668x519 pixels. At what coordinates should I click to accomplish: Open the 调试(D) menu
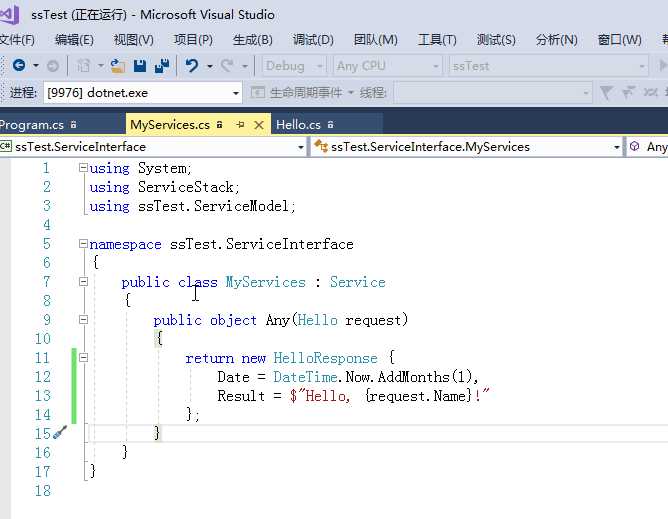coord(313,40)
